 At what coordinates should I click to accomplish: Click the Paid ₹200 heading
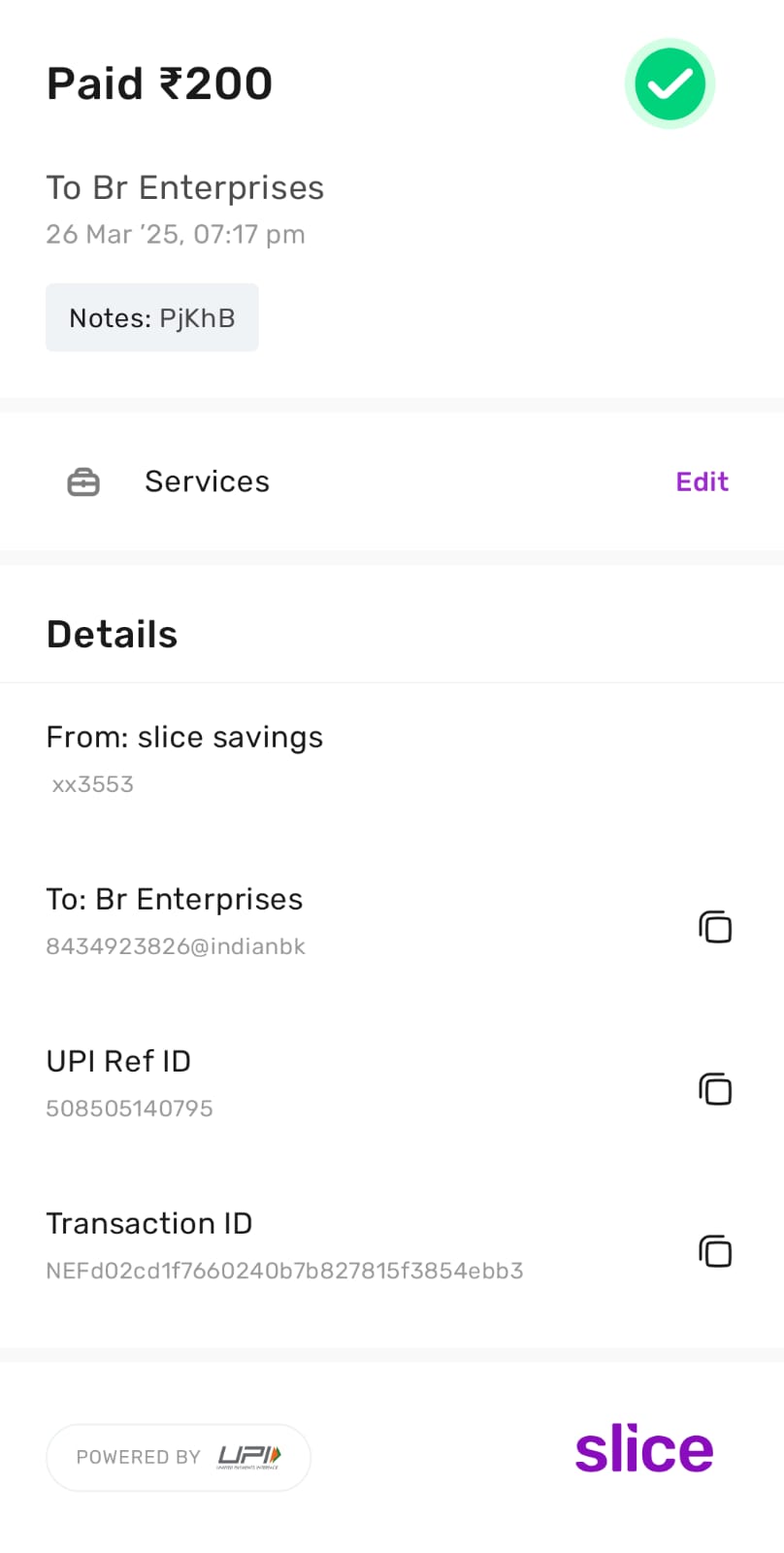160,83
